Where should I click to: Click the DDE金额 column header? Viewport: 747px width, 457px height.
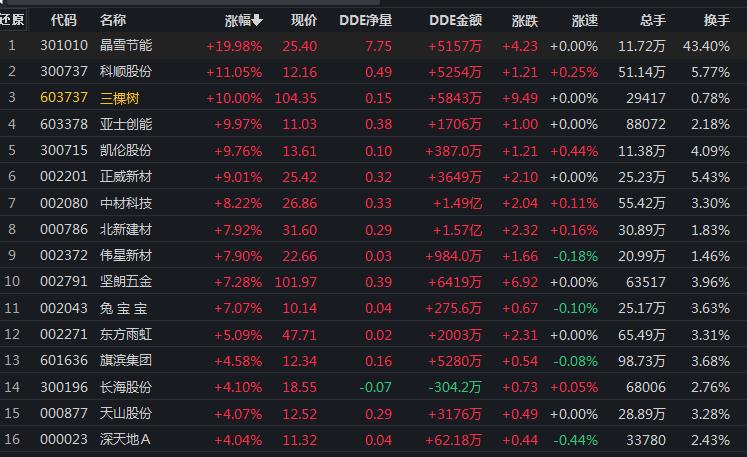(455, 20)
